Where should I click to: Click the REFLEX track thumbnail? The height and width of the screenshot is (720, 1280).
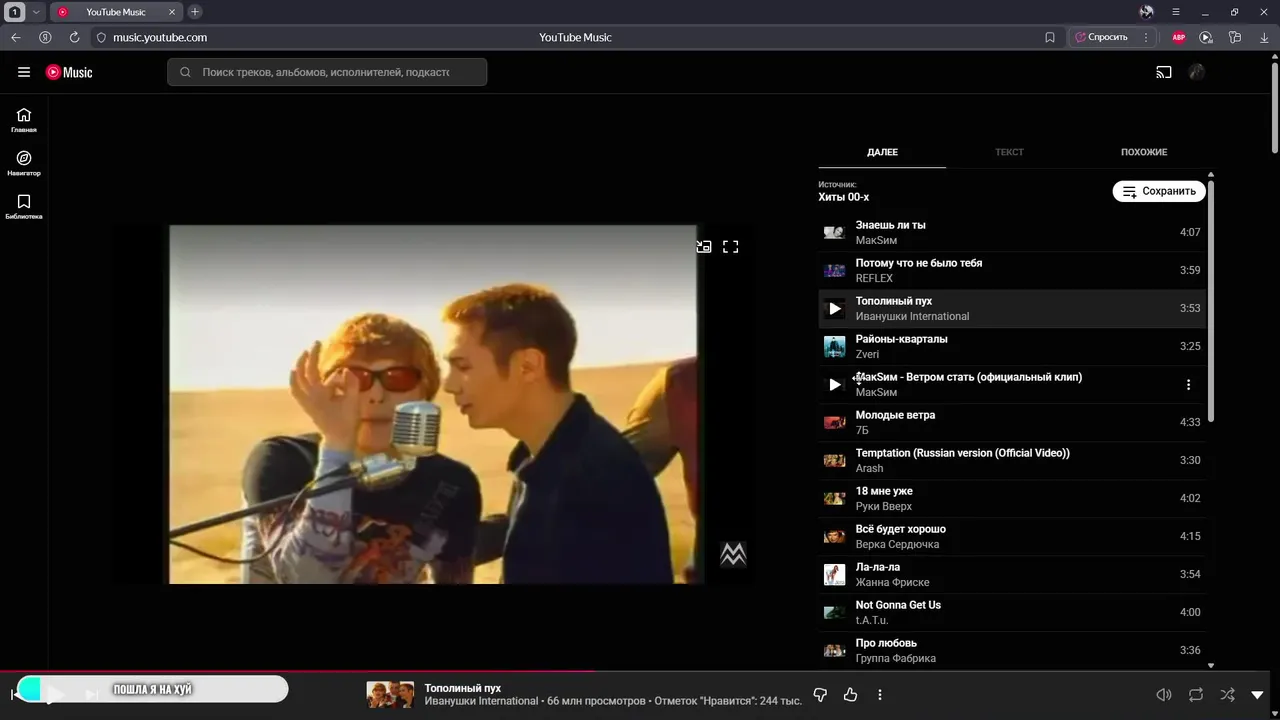click(x=834, y=270)
